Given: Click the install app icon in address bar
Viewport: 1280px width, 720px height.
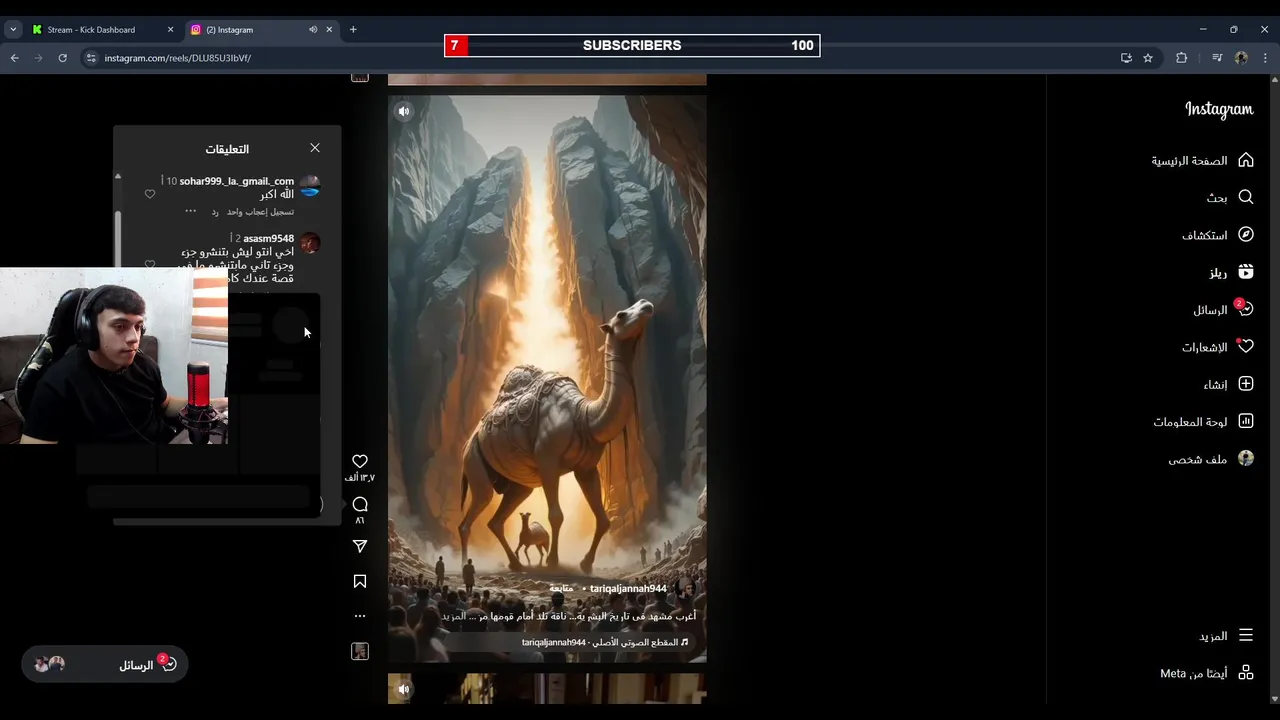Looking at the screenshot, I should [1126, 58].
